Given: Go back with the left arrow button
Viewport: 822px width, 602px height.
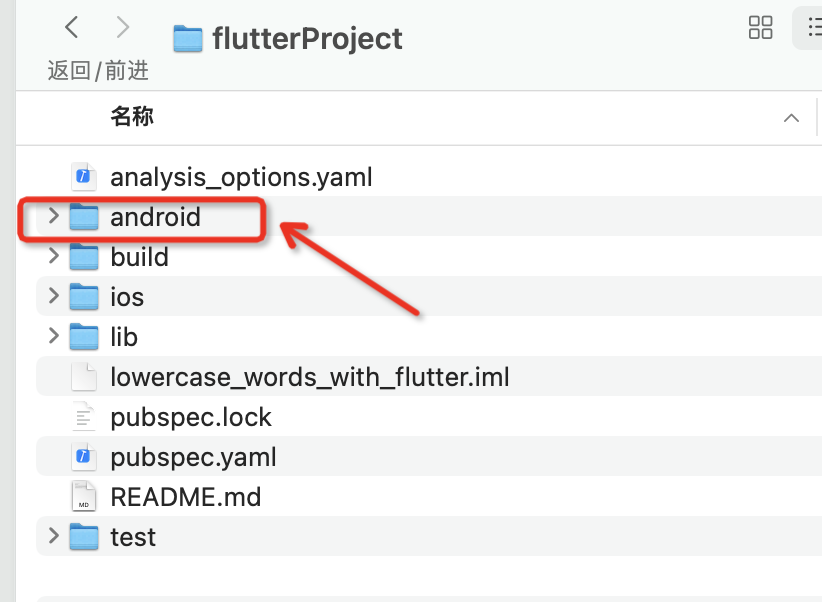Looking at the screenshot, I should click(x=72, y=27).
